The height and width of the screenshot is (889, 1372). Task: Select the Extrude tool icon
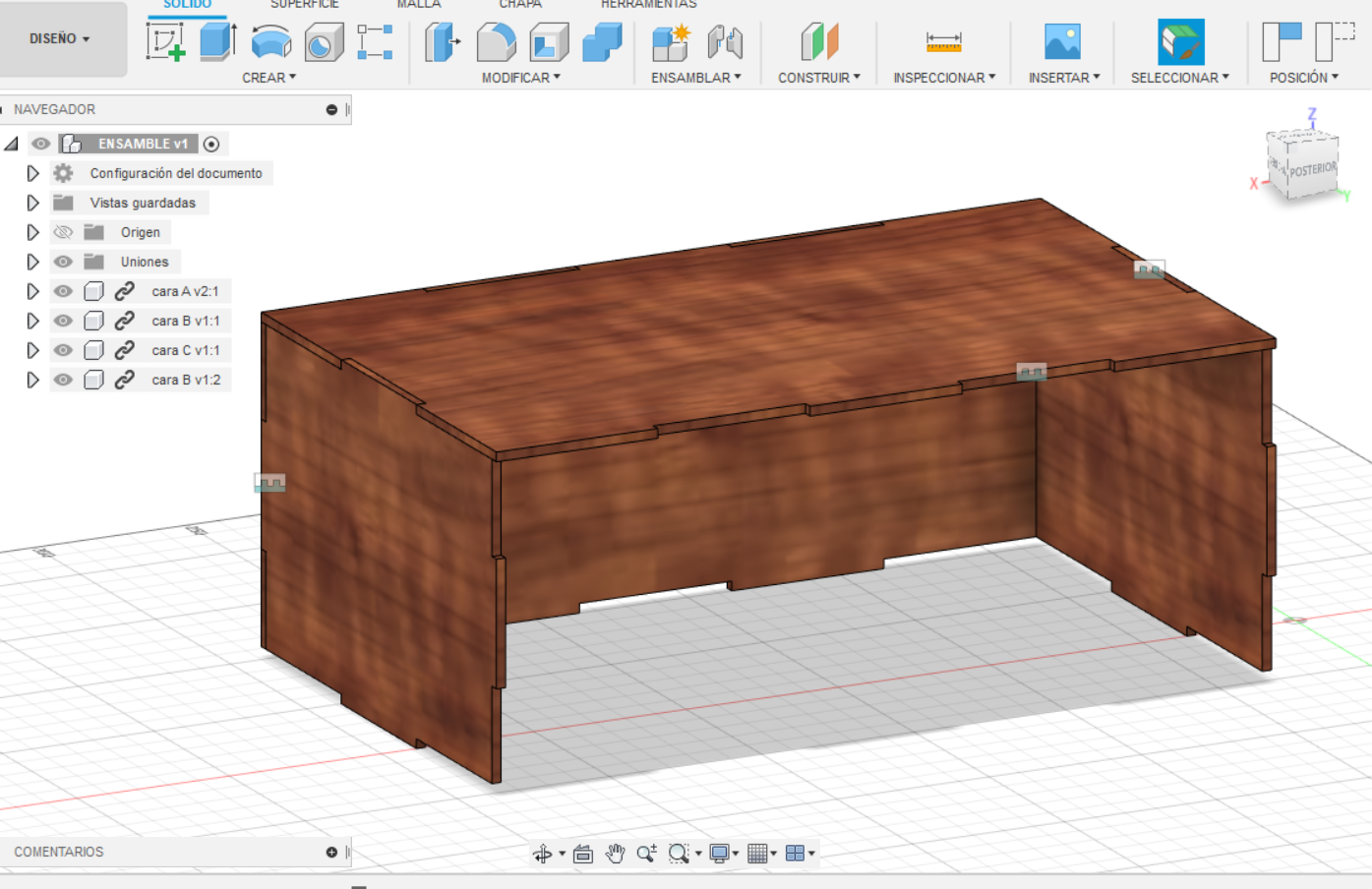(217, 42)
